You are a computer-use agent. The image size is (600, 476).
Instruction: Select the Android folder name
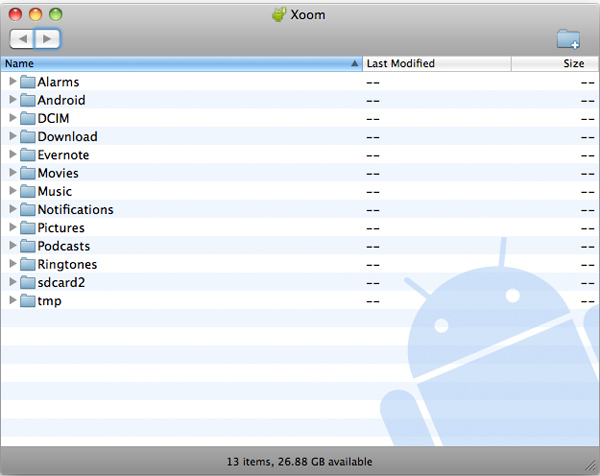[61, 100]
